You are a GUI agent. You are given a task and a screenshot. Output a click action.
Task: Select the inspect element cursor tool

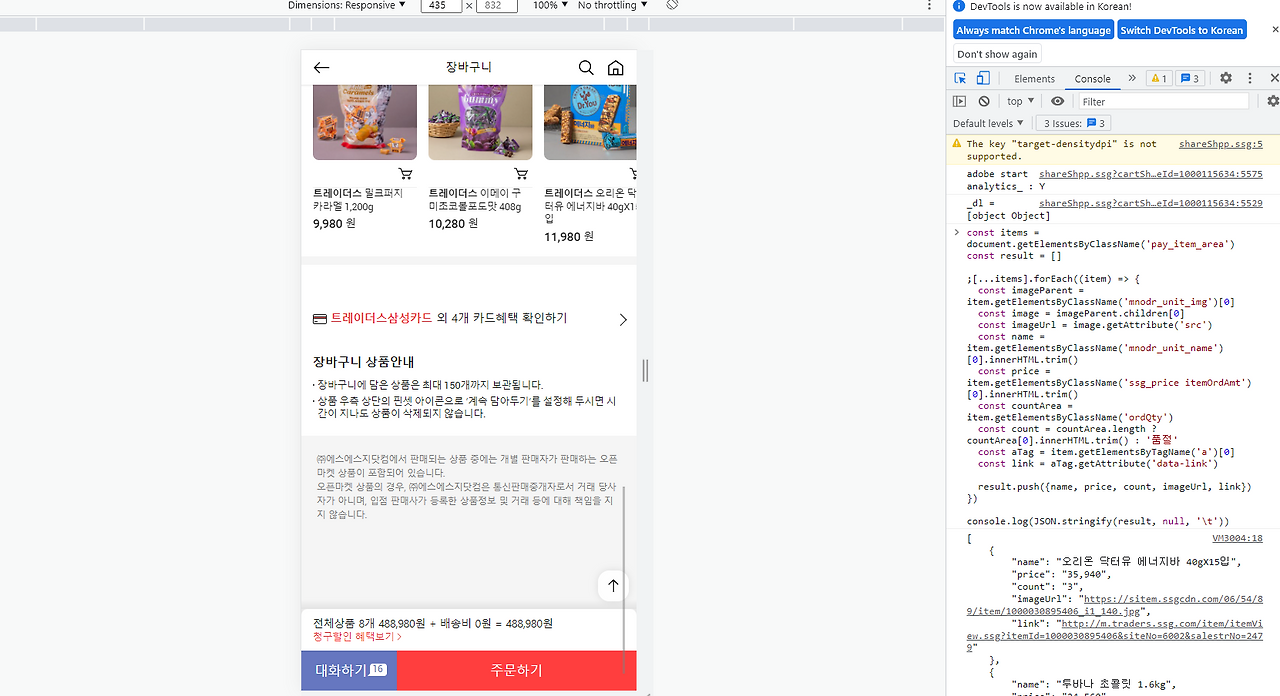tap(959, 78)
